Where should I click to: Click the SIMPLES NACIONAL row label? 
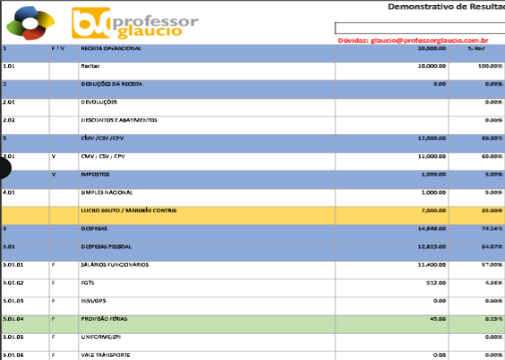click(x=107, y=193)
